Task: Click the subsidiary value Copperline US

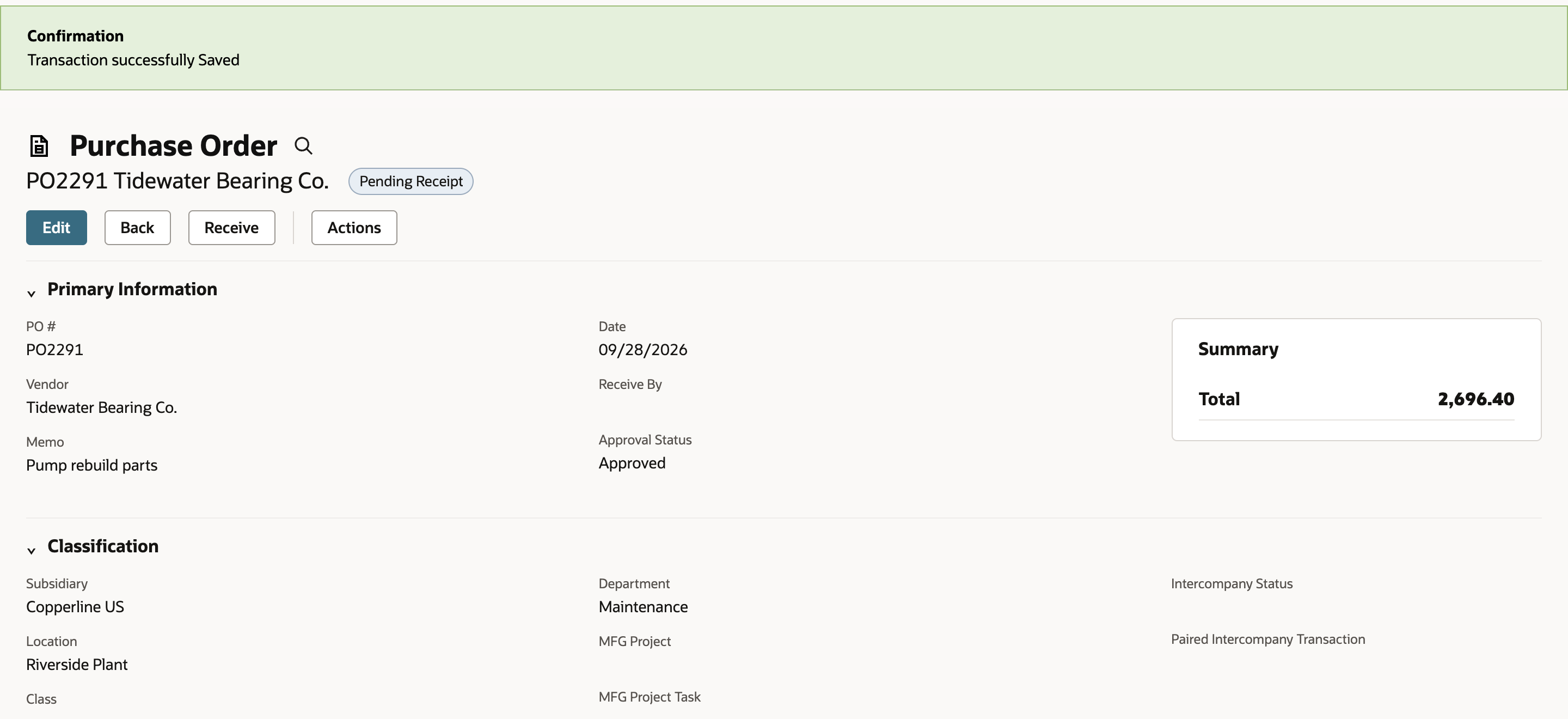Action: click(x=75, y=607)
